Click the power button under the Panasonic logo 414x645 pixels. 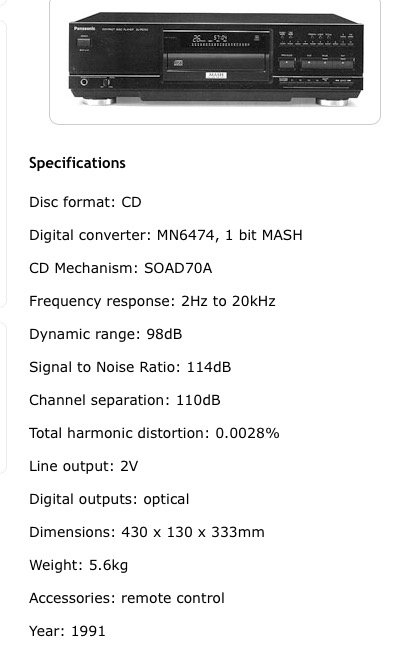[84, 42]
